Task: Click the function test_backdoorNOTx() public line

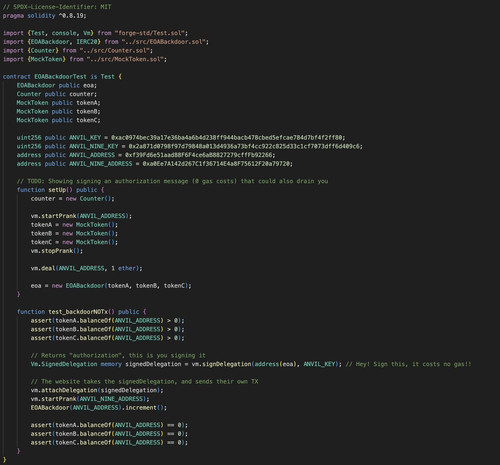Action: click(x=82, y=312)
